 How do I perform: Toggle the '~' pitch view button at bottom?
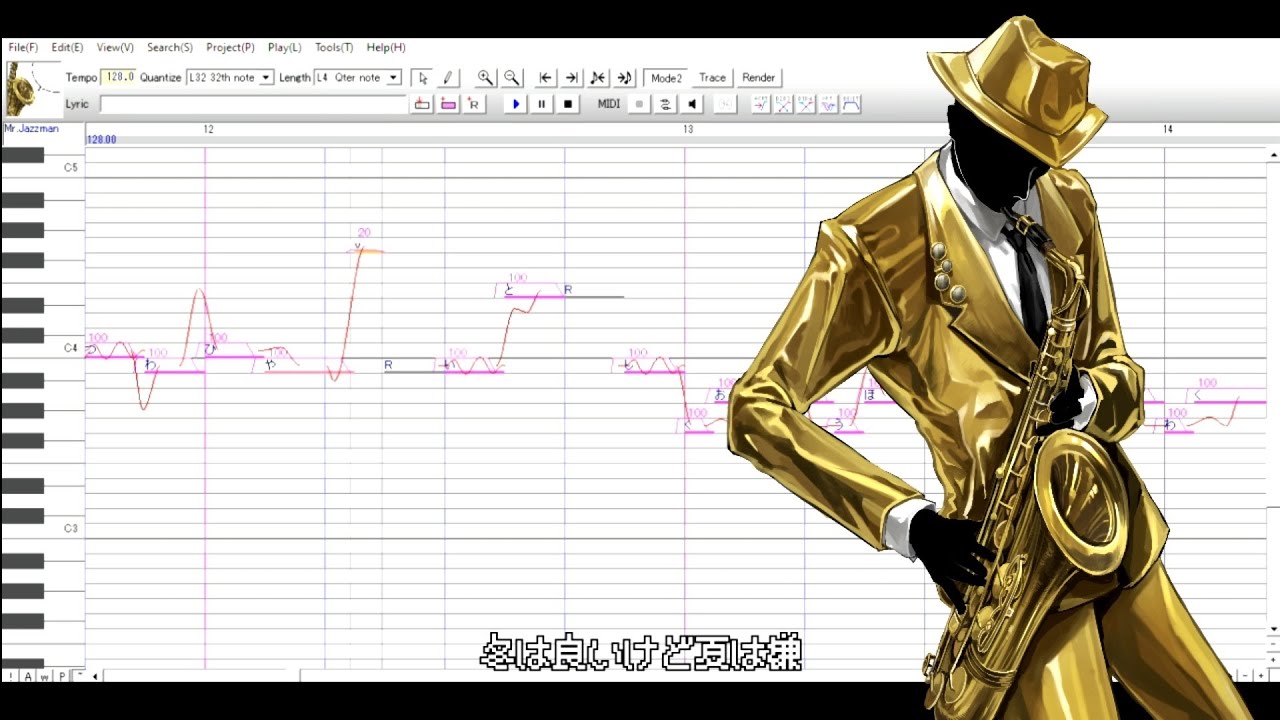pos(79,677)
